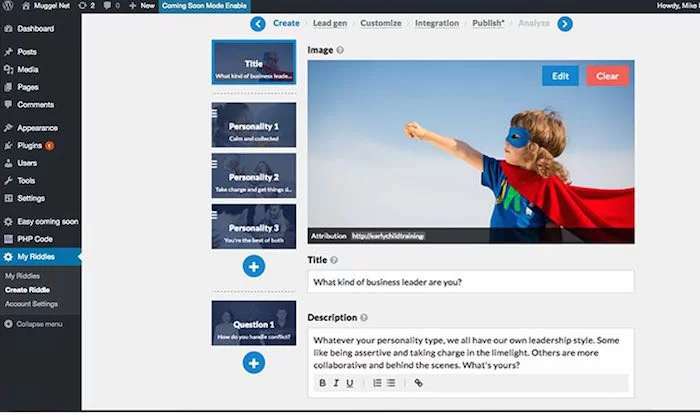
Task: Select the Personality 1 thumbnail
Action: (254, 125)
